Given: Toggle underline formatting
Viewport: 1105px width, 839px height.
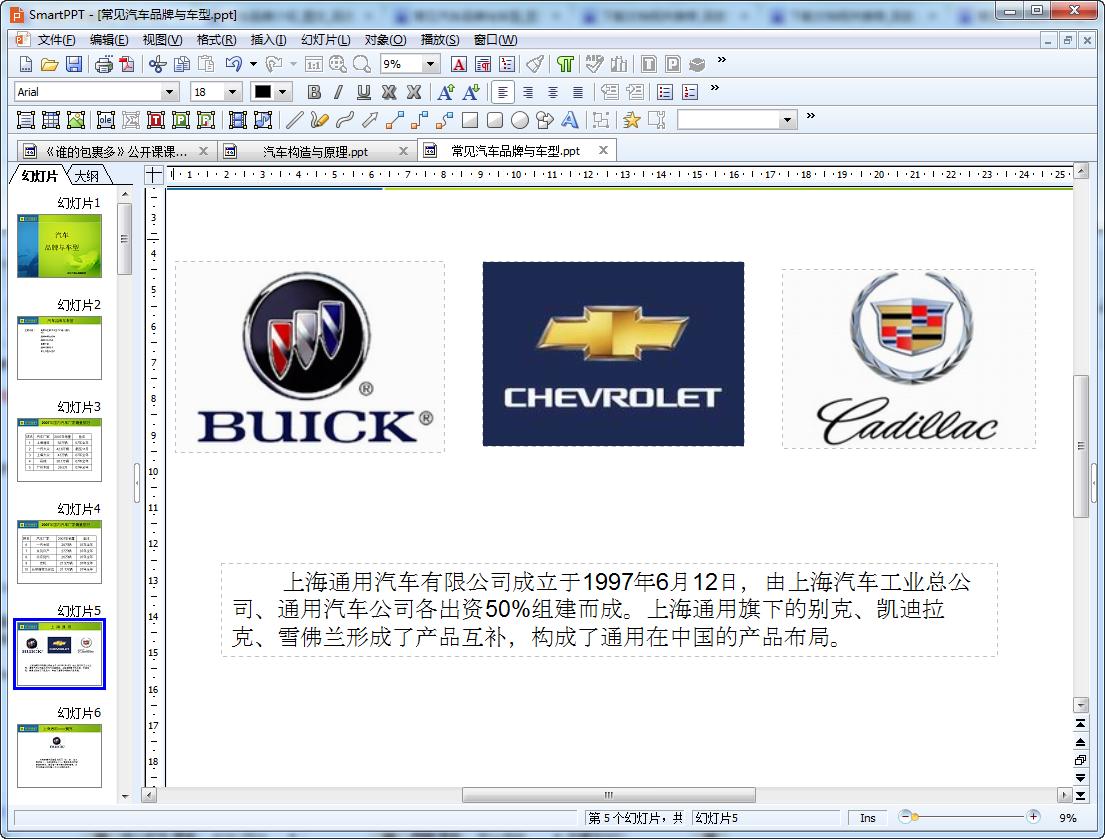Looking at the screenshot, I should (x=364, y=92).
